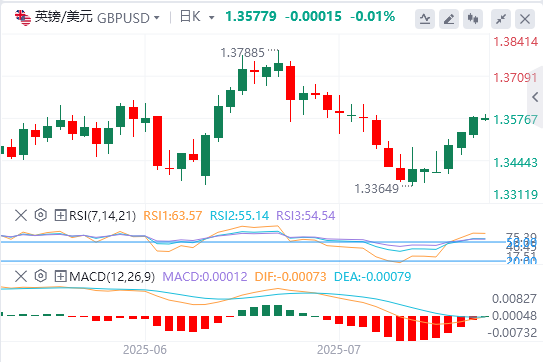Click the 2025-06 date axis label
The image size is (543, 362).
pos(145,350)
